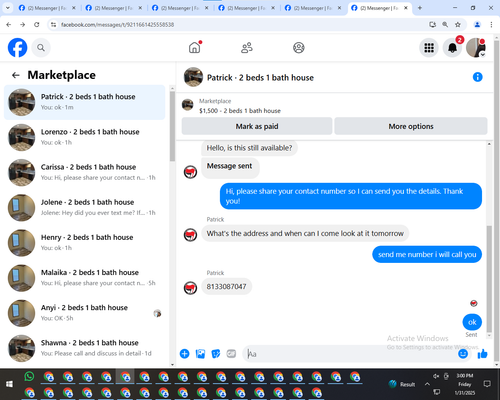Reload the page with the refresh icon

pos(37,24)
